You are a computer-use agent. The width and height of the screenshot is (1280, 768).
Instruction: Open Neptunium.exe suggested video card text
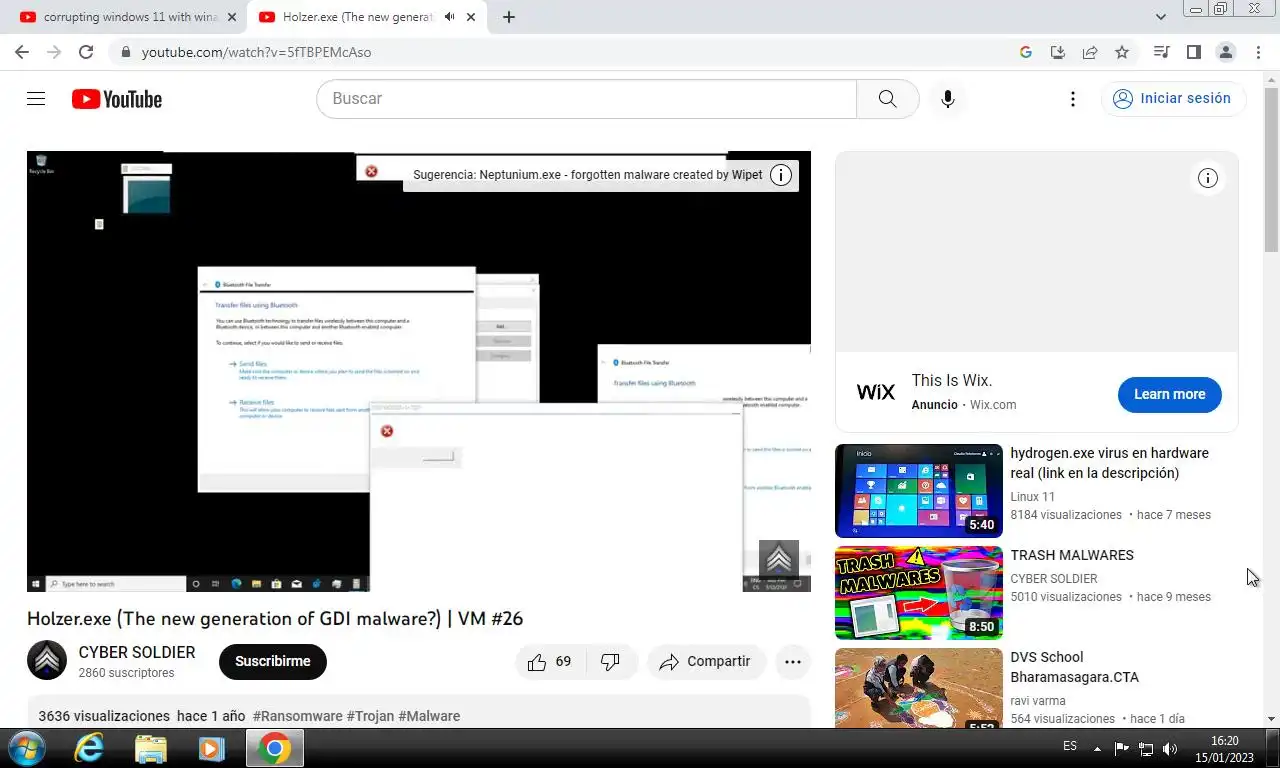(x=587, y=175)
